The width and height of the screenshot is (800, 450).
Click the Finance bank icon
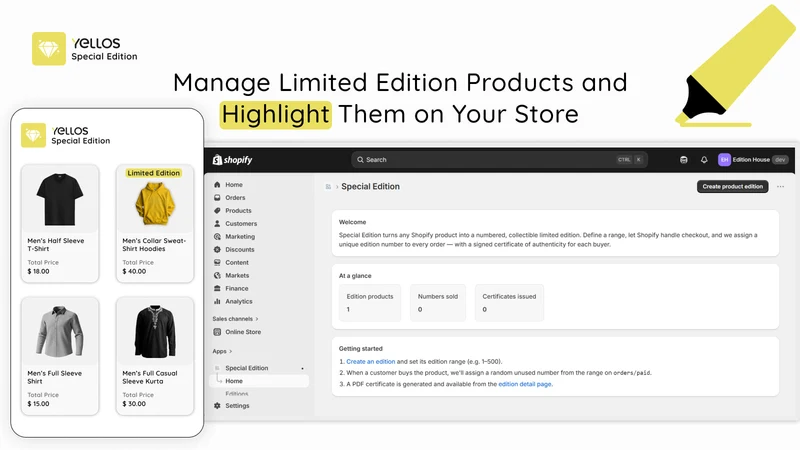[217, 288]
